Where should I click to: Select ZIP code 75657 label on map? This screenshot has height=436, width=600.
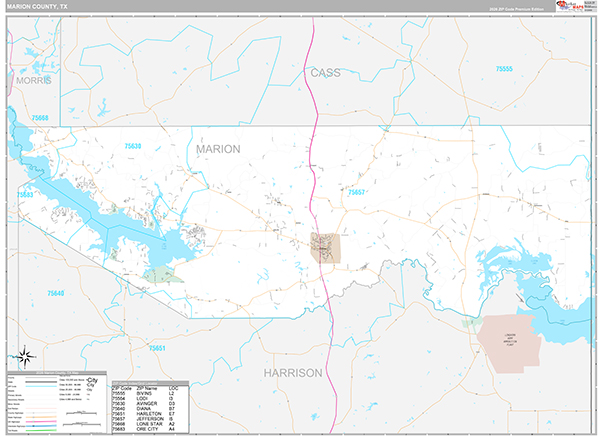coord(357,191)
